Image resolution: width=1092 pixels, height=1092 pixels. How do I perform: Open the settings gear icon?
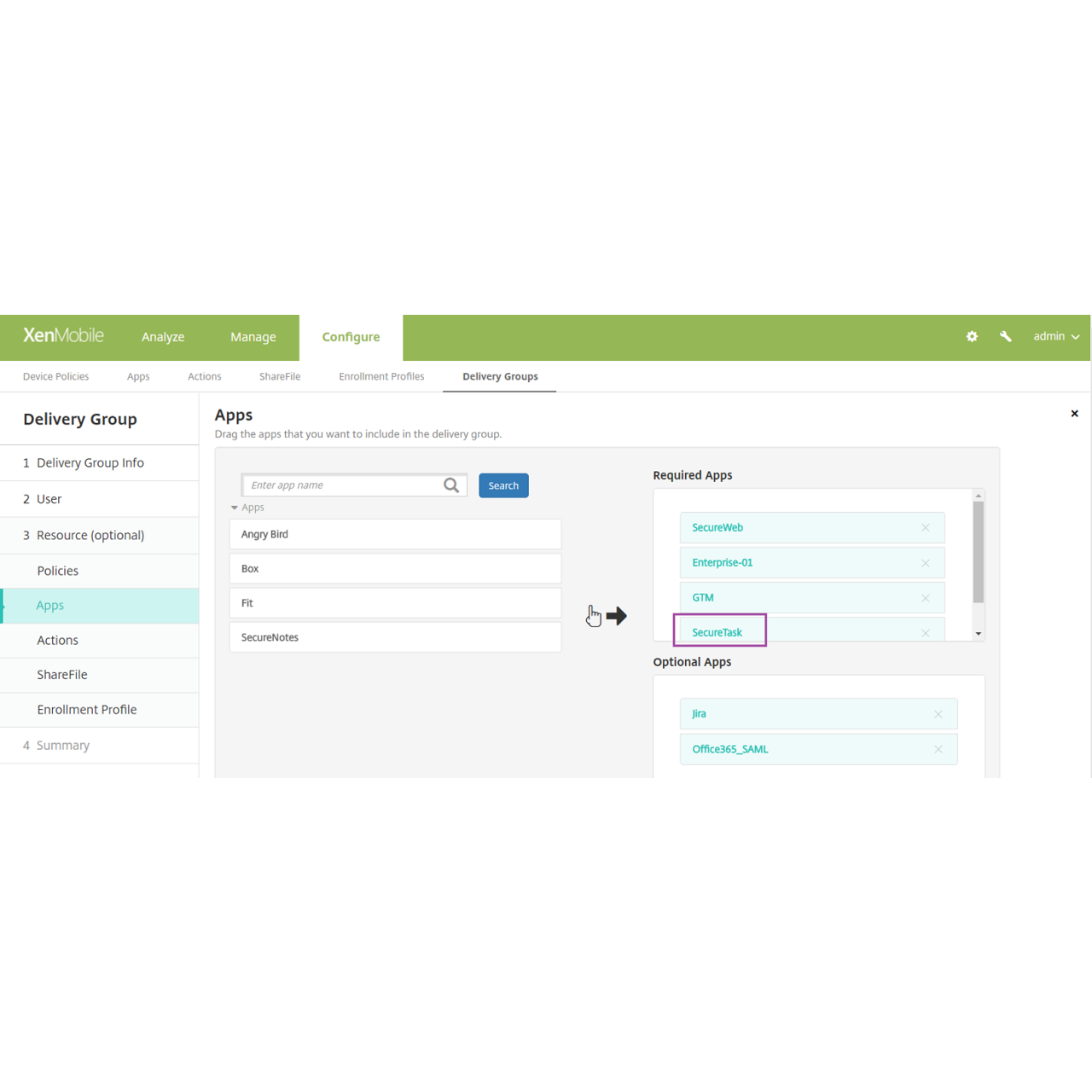(972, 336)
